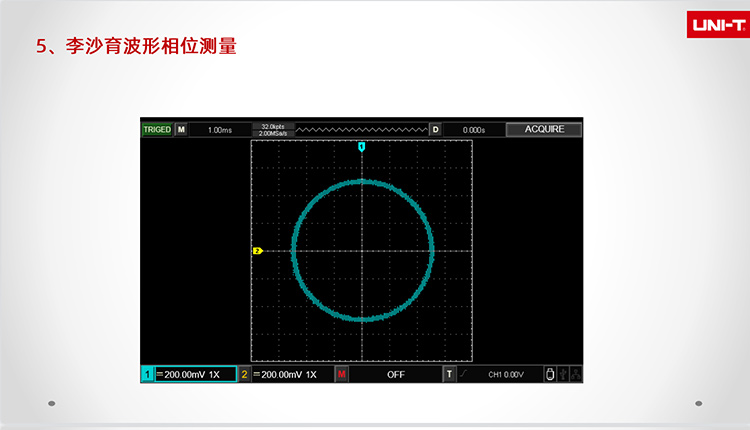Toggle the math OFF state field
Screen dimensions: 750x430
click(396, 374)
